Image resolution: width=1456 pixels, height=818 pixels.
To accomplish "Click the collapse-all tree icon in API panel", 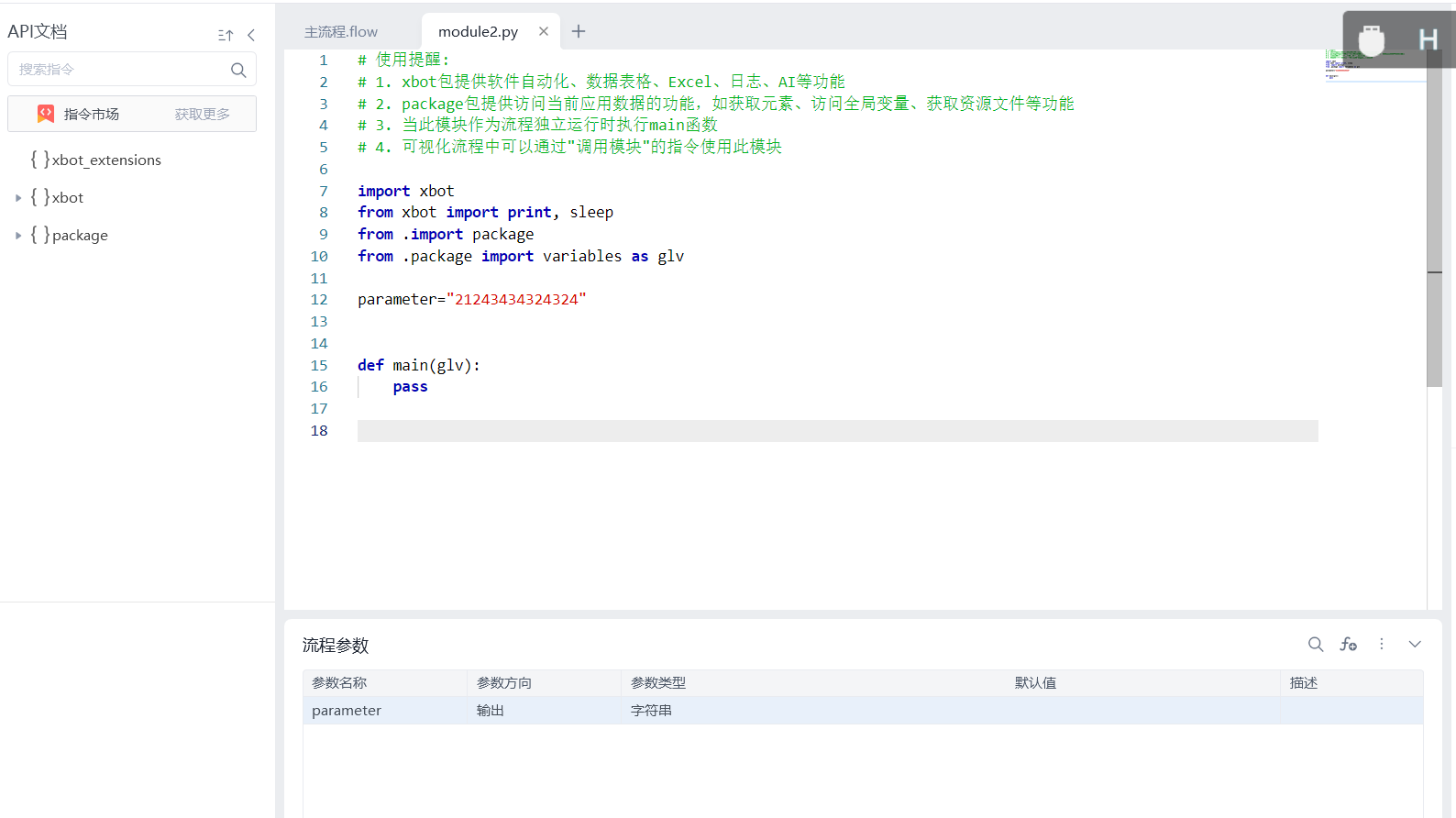I will [x=226, y=35].
